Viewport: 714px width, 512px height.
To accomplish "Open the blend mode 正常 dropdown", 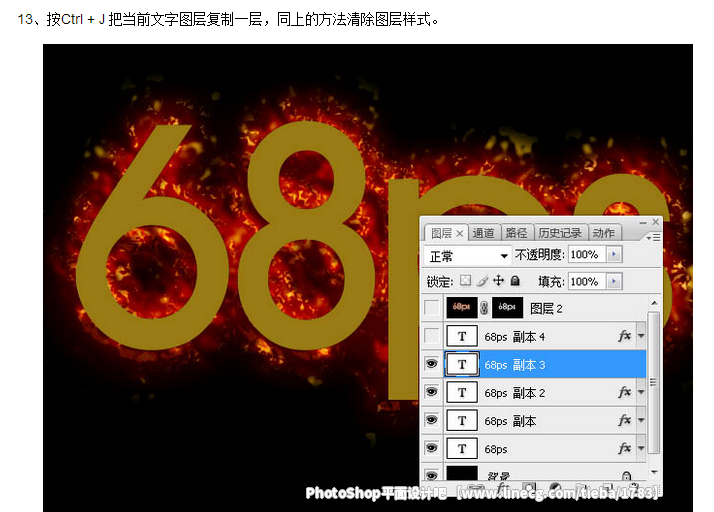I will tap(468, 256).
